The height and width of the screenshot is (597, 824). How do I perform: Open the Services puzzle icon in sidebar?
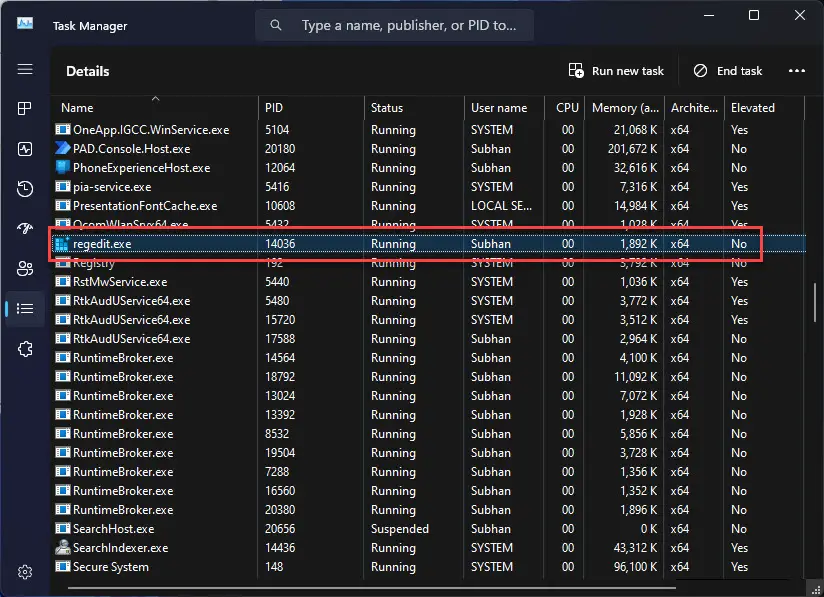pyautogui.click(x=25, y=349)
